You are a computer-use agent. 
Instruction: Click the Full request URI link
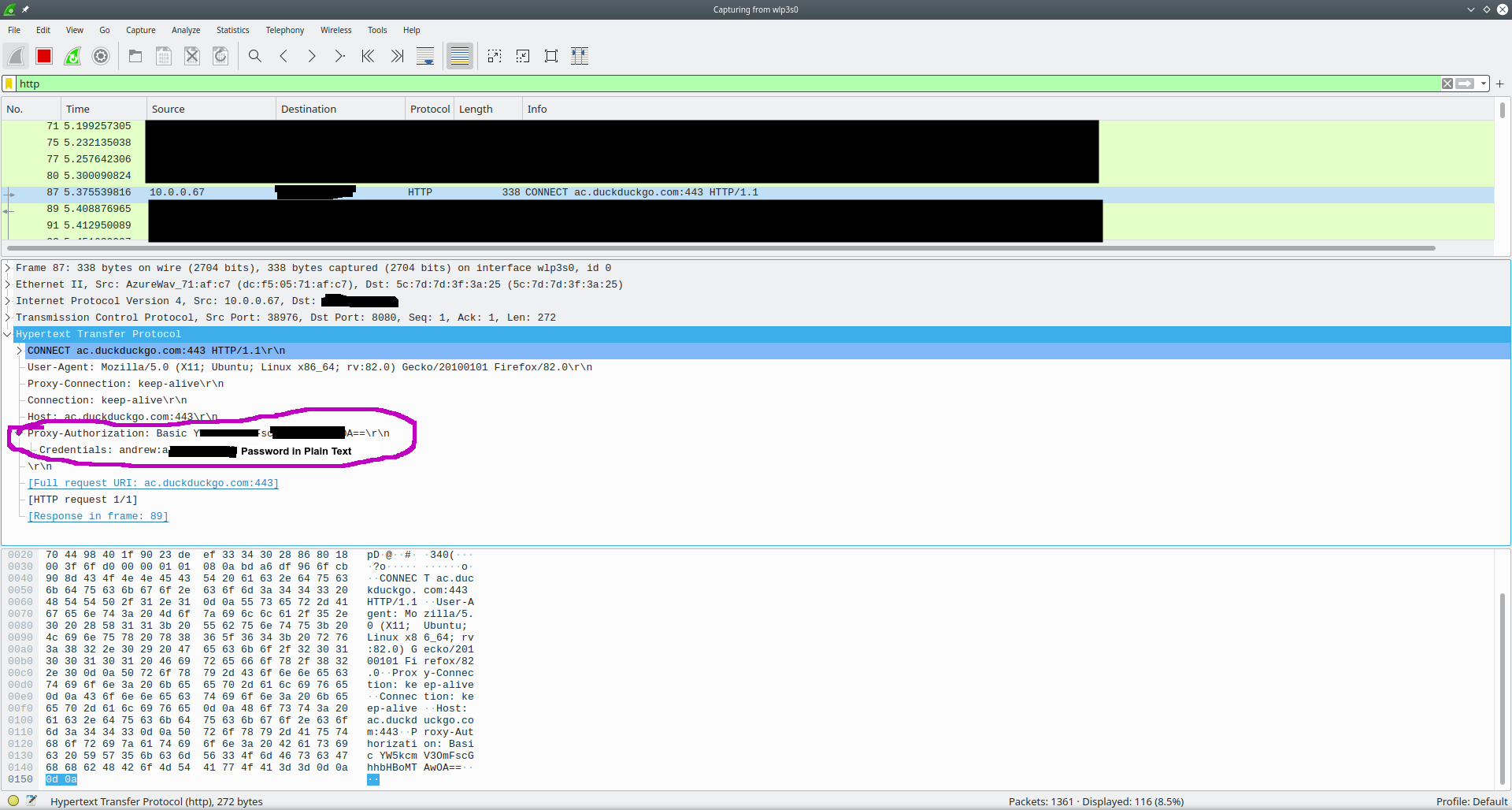click(154, 483)
